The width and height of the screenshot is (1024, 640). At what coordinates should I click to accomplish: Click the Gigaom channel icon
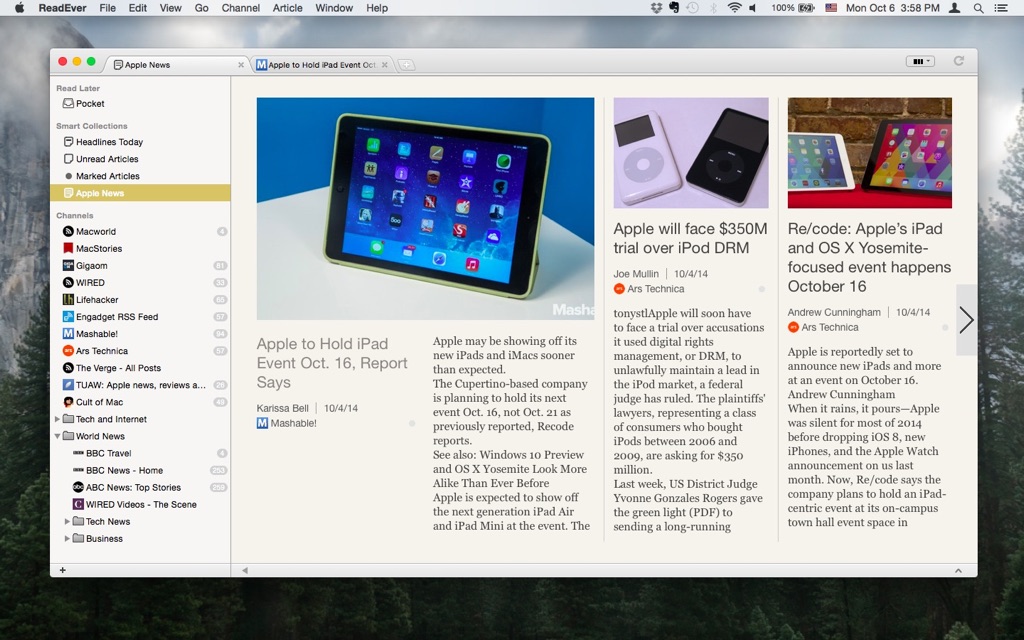point(68,265)
